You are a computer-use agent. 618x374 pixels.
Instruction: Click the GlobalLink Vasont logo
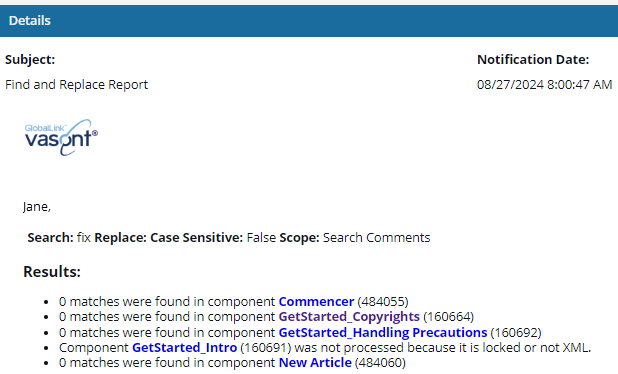click(61, 138)
